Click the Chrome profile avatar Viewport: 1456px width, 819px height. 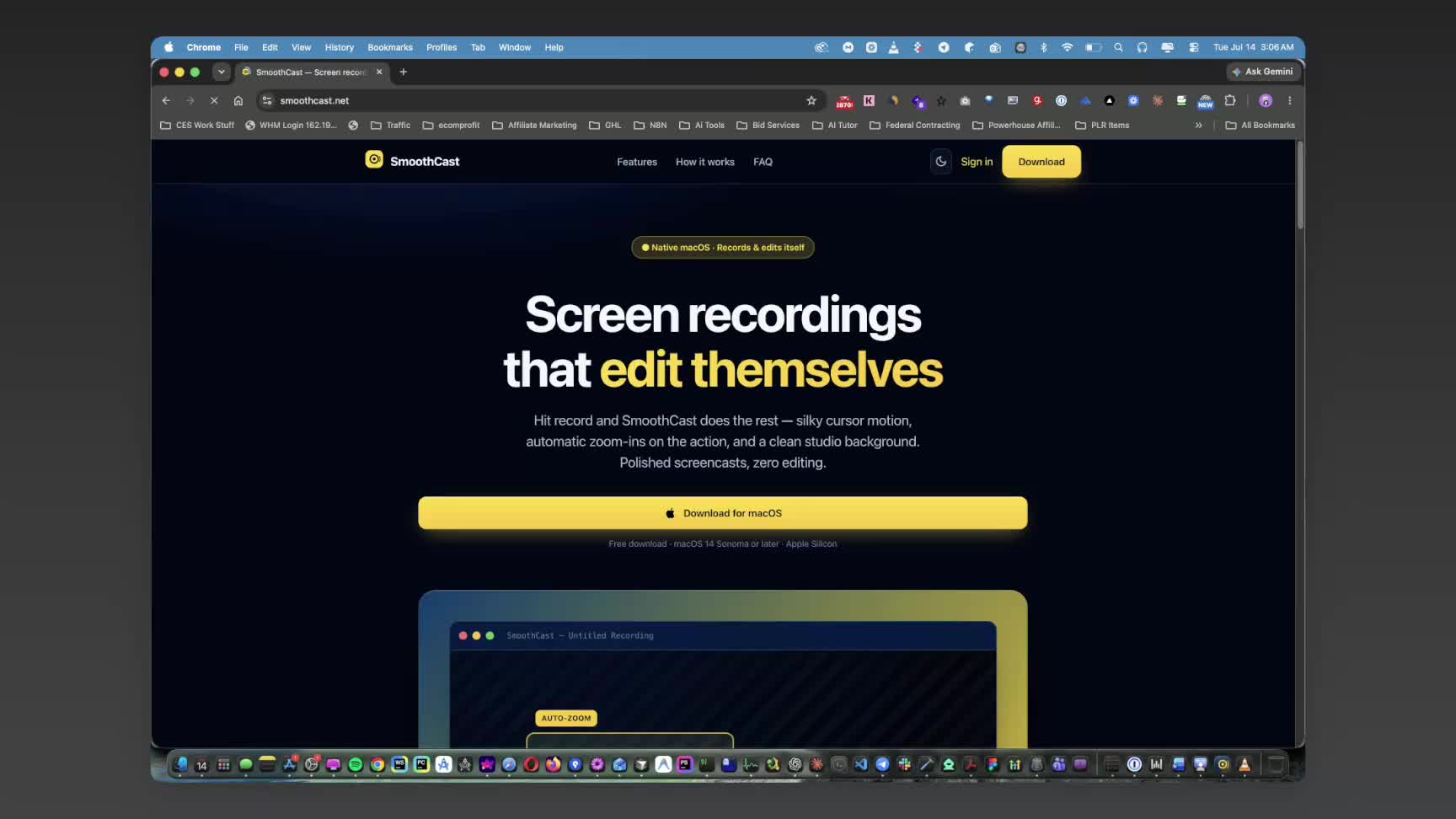pos(1266,100)
